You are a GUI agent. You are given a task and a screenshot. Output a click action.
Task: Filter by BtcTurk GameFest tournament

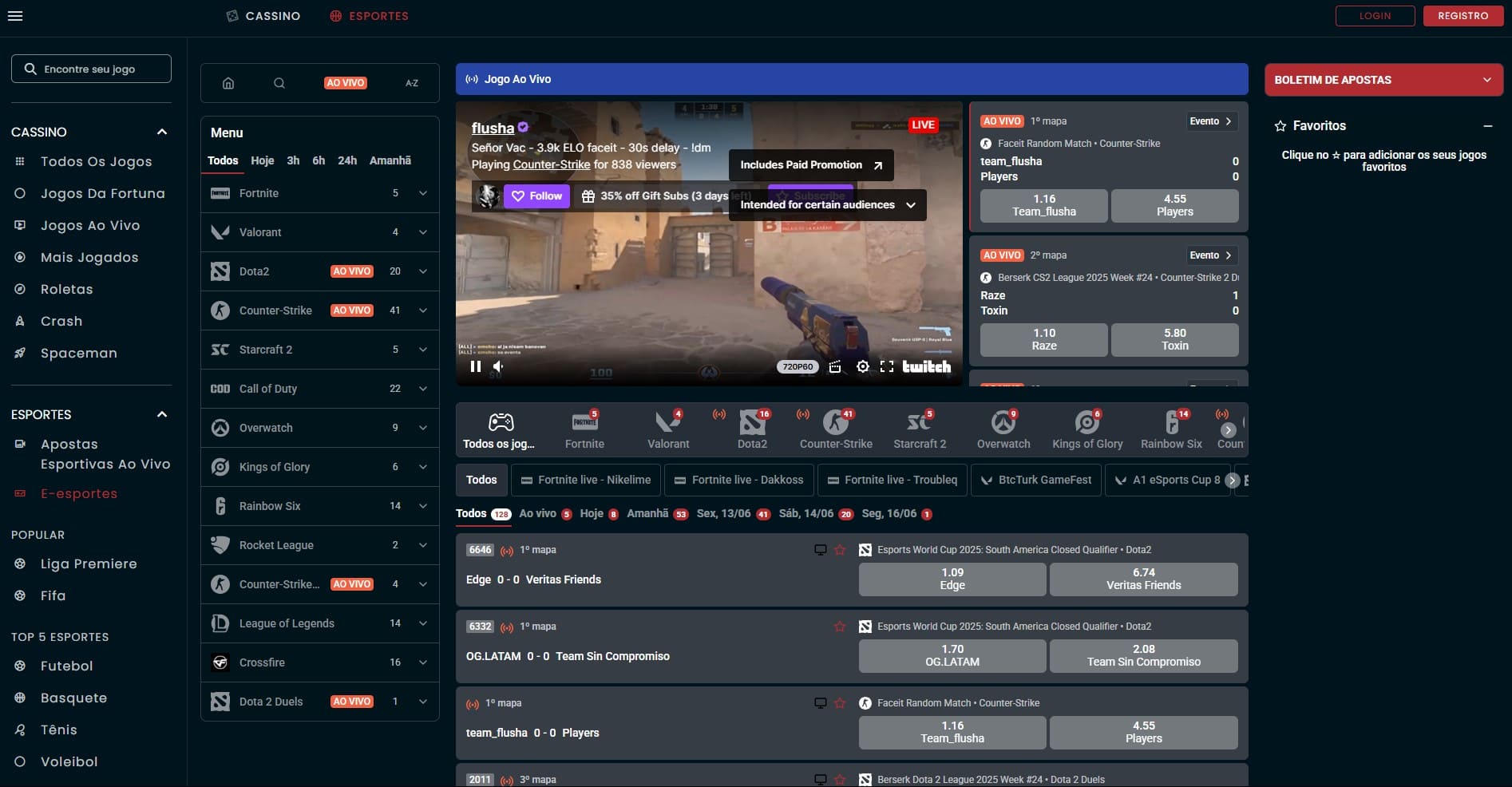click(1036, 480)
